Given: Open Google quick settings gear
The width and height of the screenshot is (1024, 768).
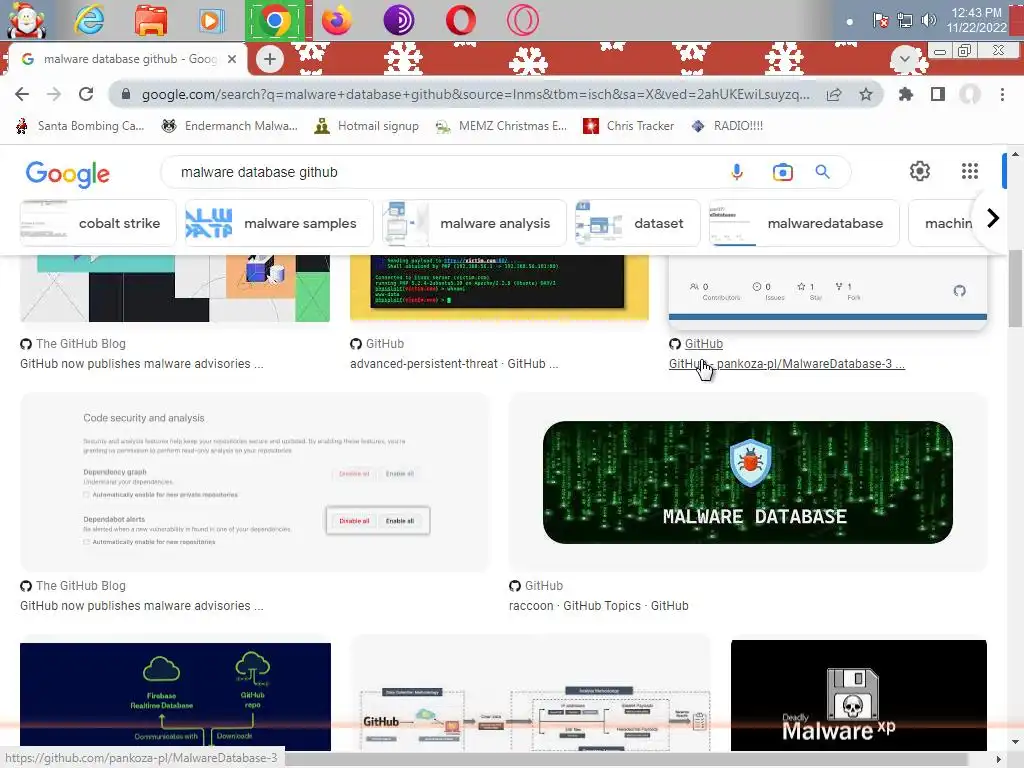Looking at the screenshot, I should pos(920,171).
